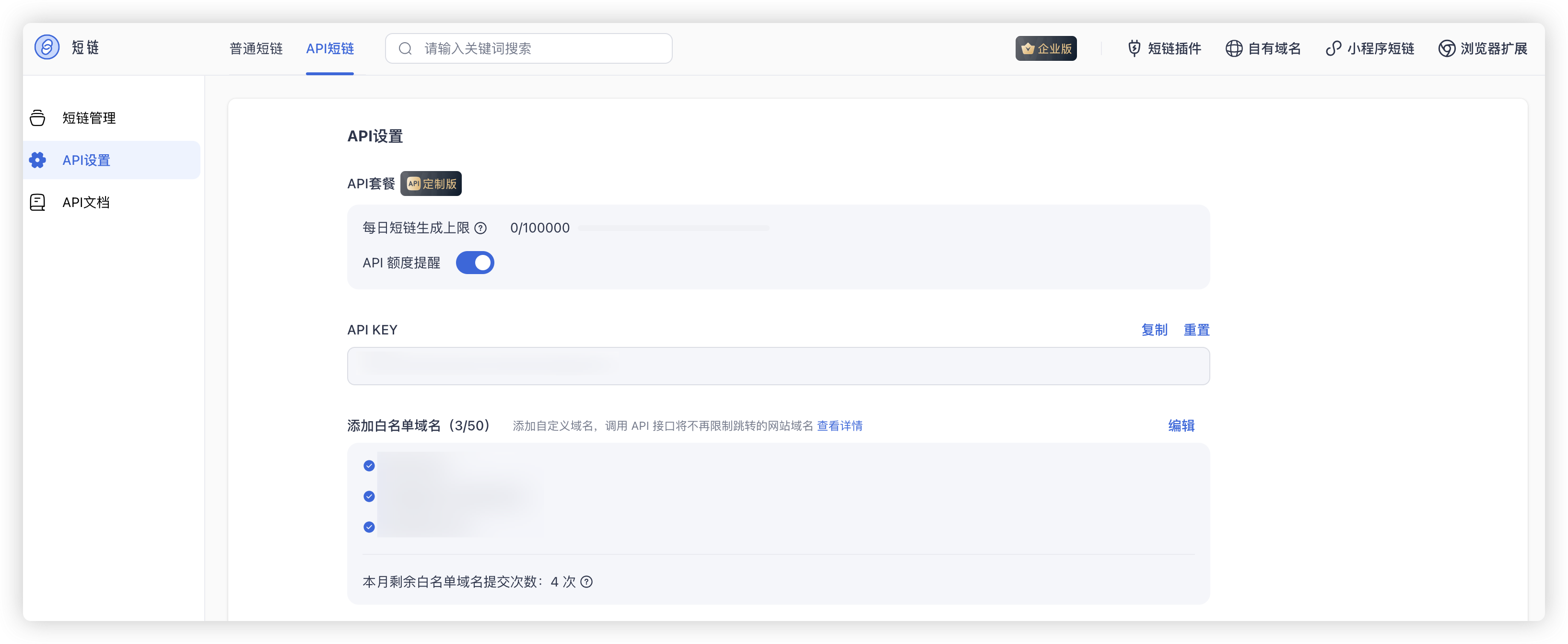The image size is (1568, 644).
Task: Open 短链管理 in the sidebar
Action: tap(111, 118)
